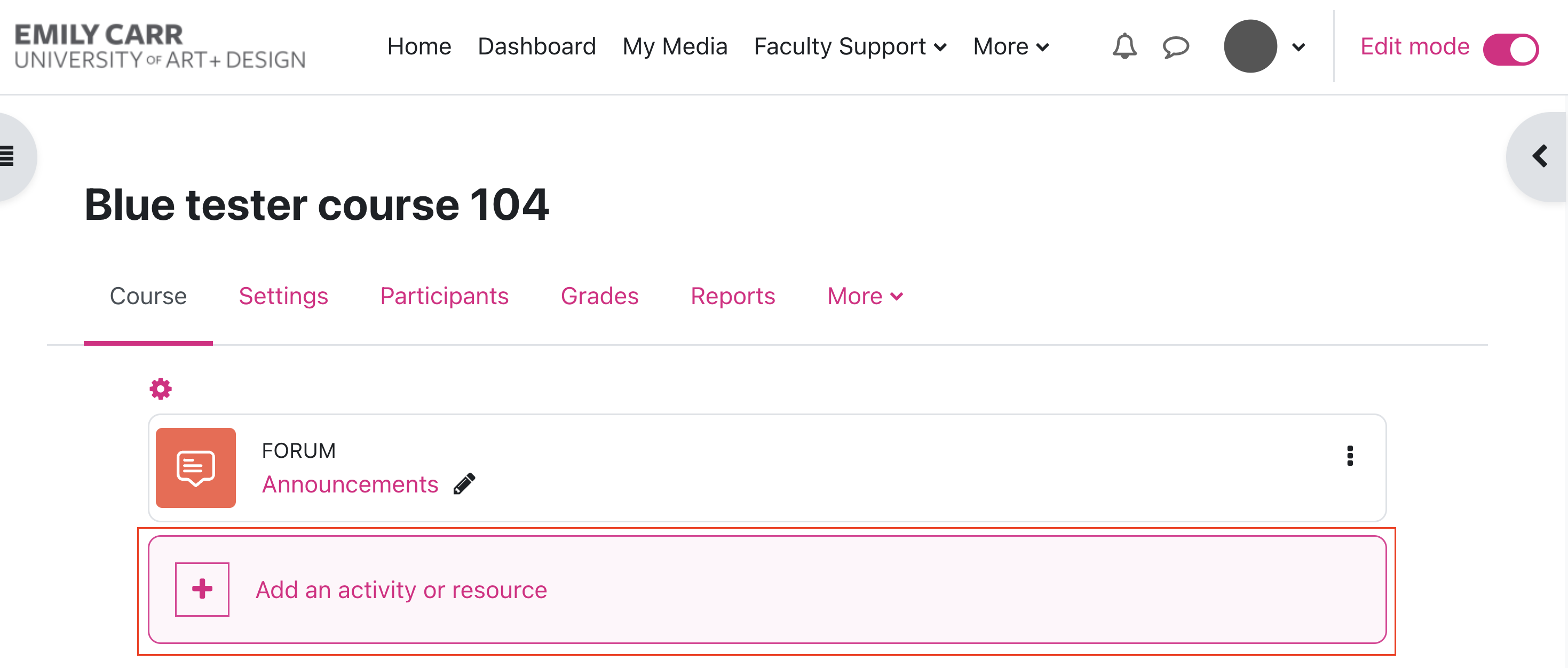Open the Grades tab
Viewport: 1568px width, 668px height.
(x=599, y=296)
